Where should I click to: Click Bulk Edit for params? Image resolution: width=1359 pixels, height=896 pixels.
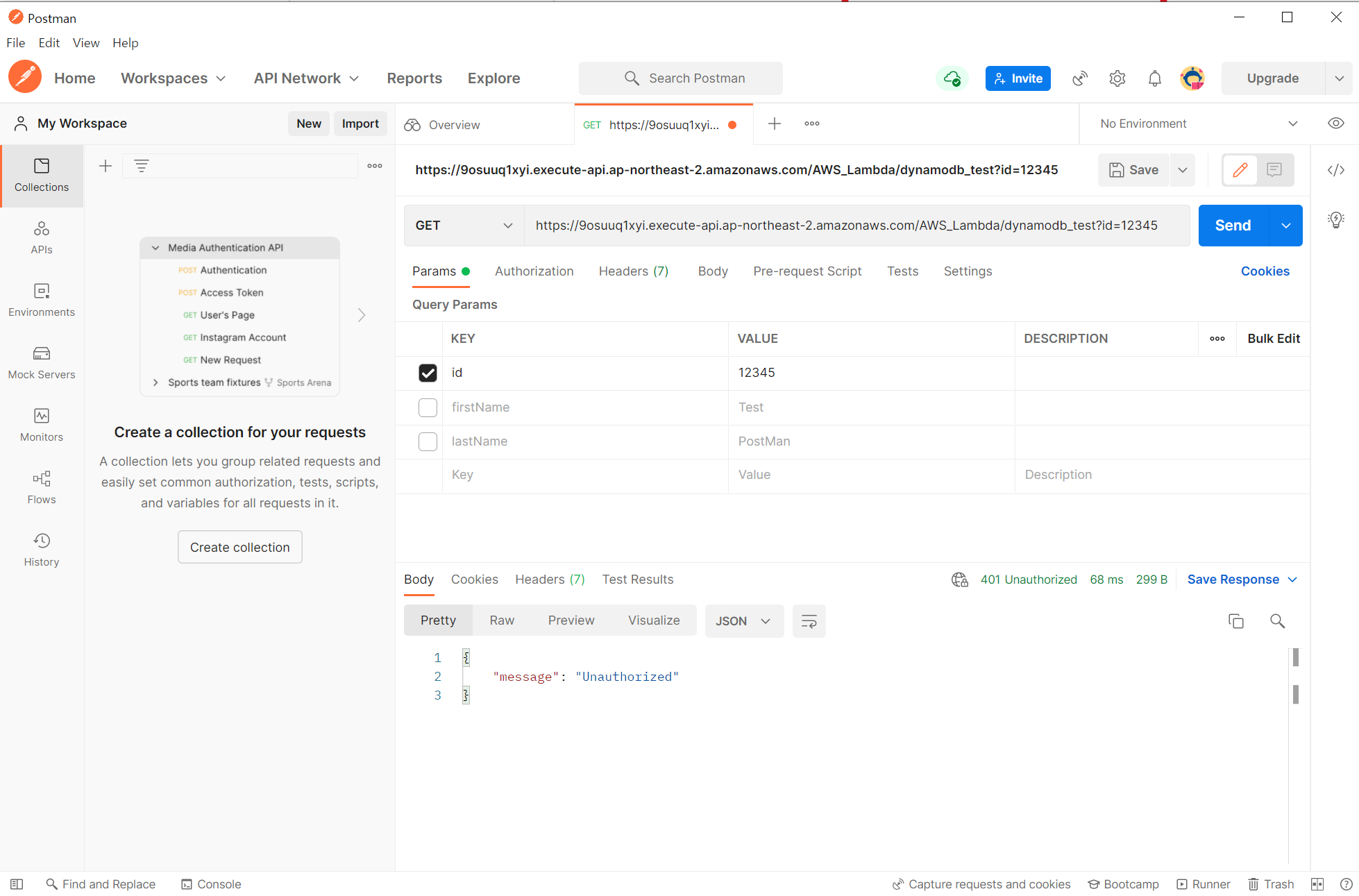1274,339
